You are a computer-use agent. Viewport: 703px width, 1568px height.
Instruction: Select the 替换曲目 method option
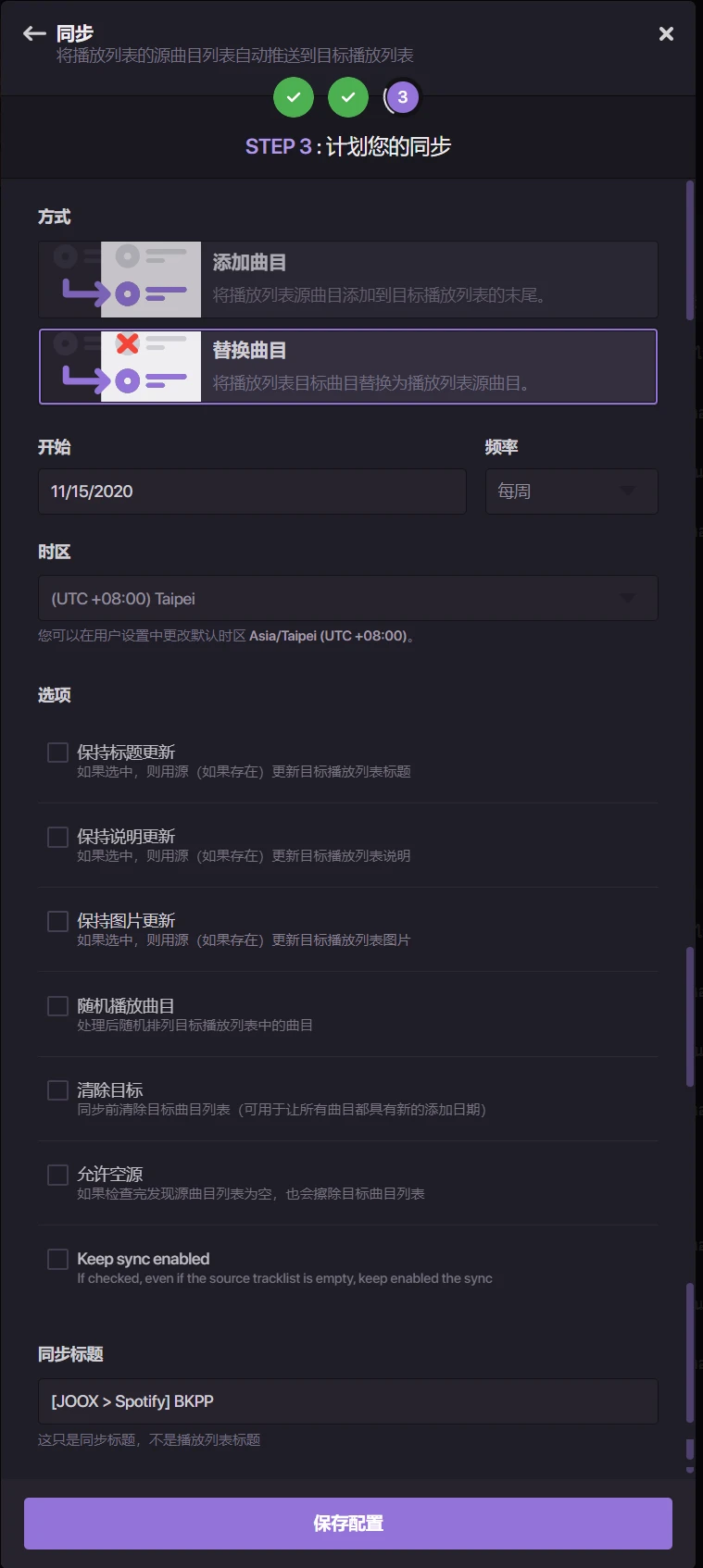coord(426,367)
